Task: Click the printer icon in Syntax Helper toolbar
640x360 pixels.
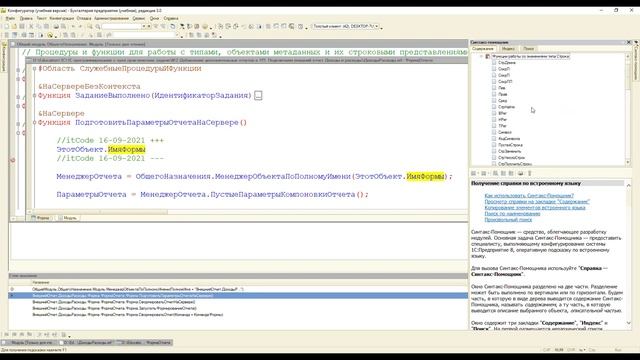Action: pos(520,173)
